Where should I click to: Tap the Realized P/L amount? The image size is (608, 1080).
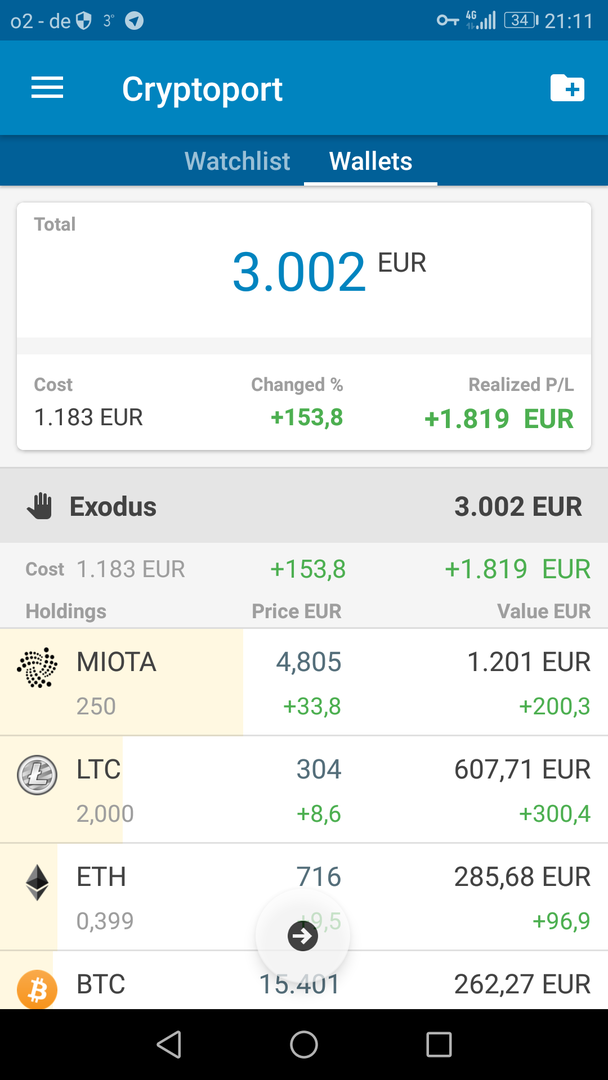pyautogui.click(x=498, y=418)
